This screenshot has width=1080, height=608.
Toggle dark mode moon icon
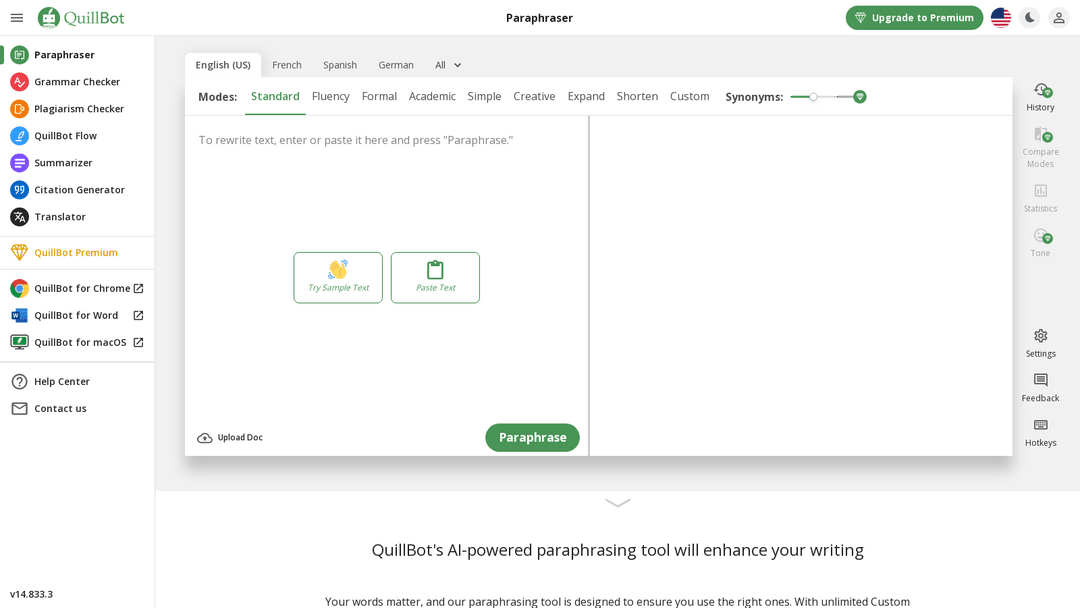pyautogui.click(x=1029, y=18)
